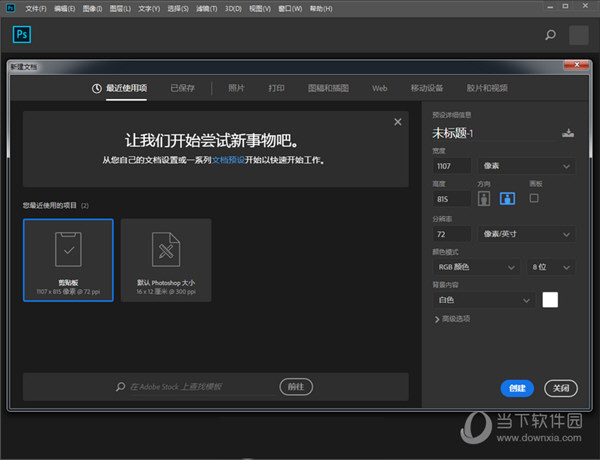600x460 pixels.
Task: Select portrait orientation icon
Action: pos(484,199)
